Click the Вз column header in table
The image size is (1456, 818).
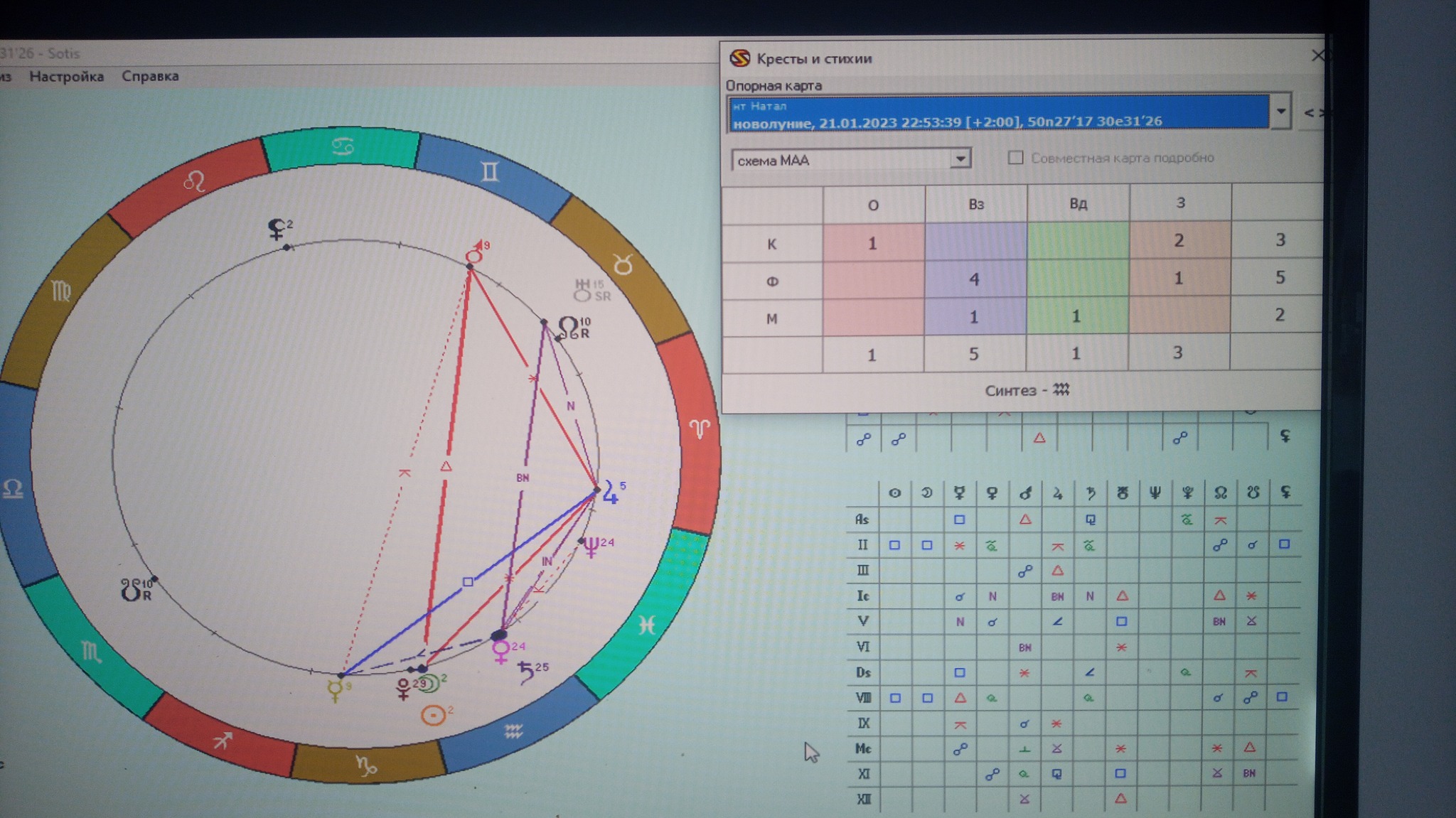(x=975, y=204)
